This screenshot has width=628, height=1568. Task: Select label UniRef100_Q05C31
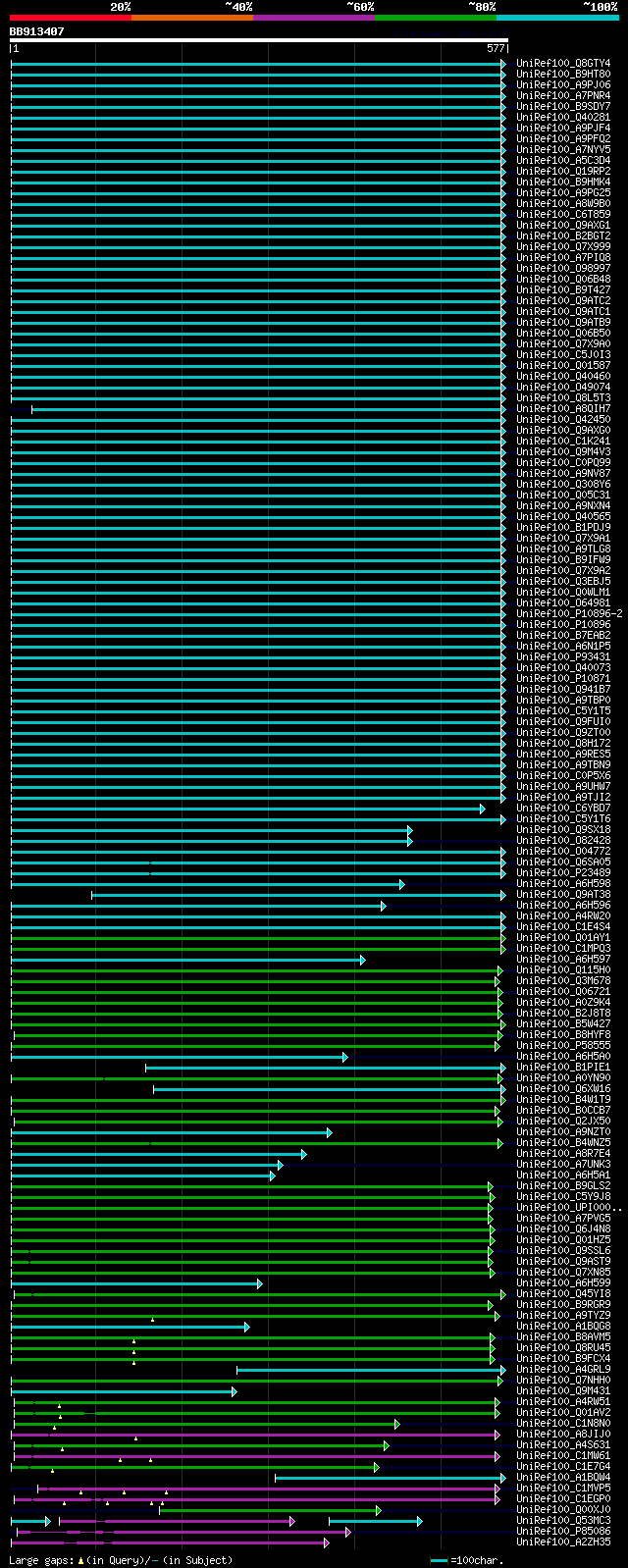pos(563,495)
